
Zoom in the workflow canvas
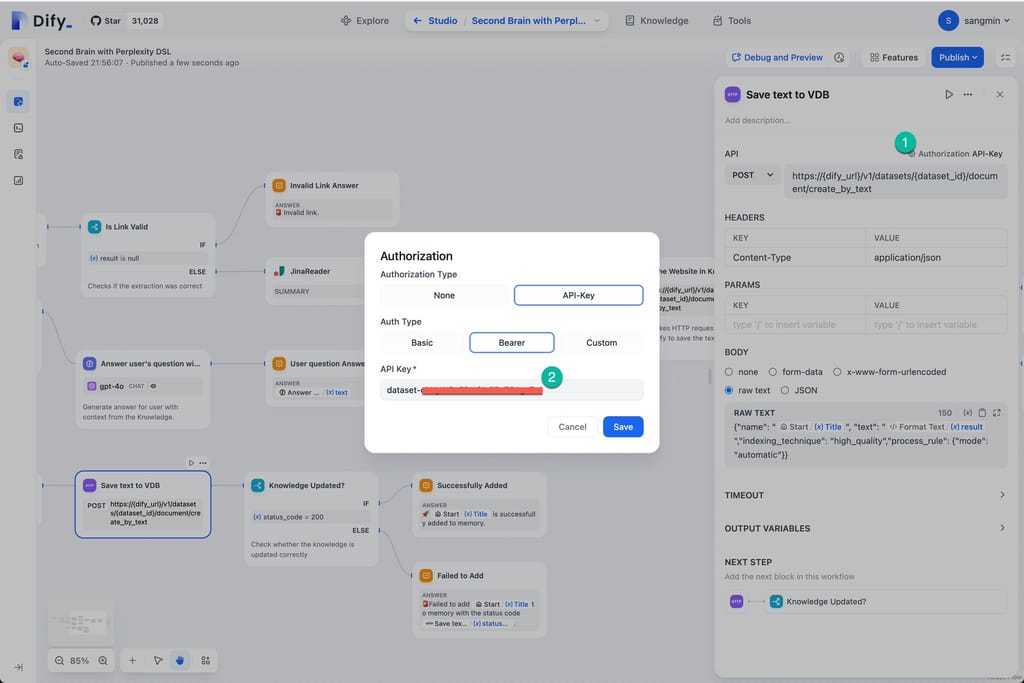[x=103, y=661]
